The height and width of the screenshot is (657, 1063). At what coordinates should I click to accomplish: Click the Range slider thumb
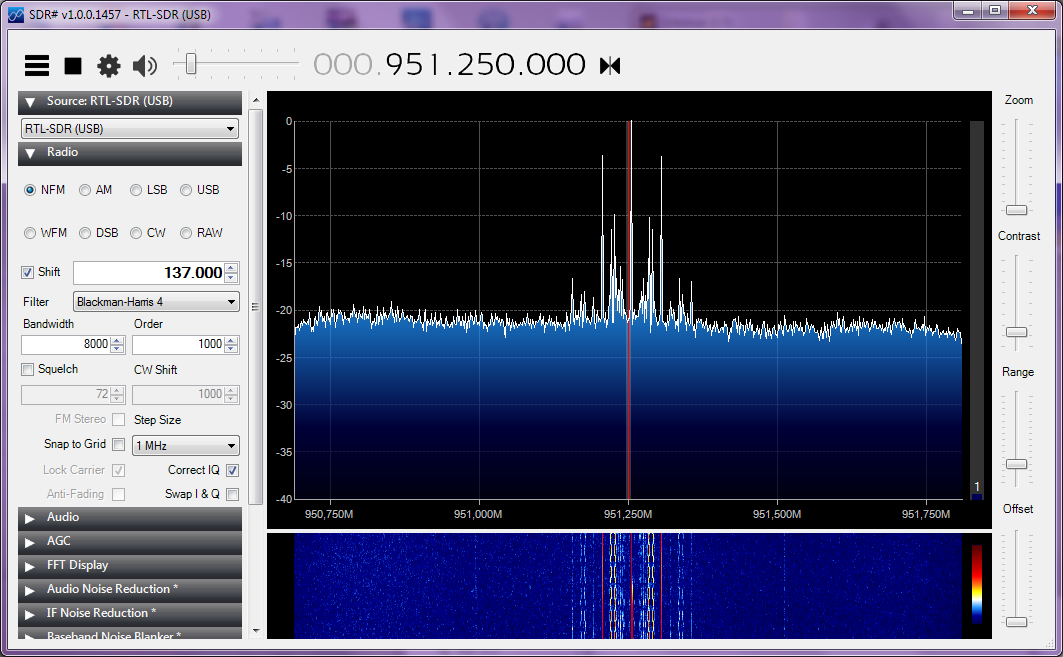[1016, 464]
